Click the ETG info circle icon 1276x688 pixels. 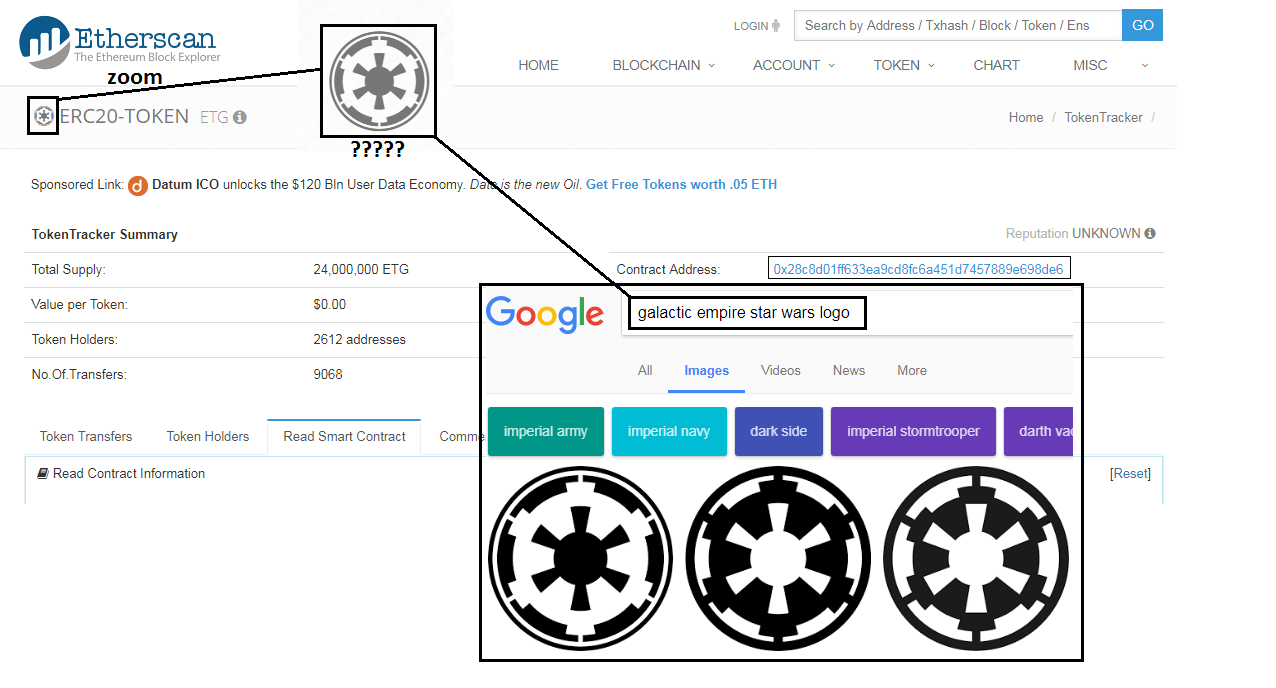(240, 117)
